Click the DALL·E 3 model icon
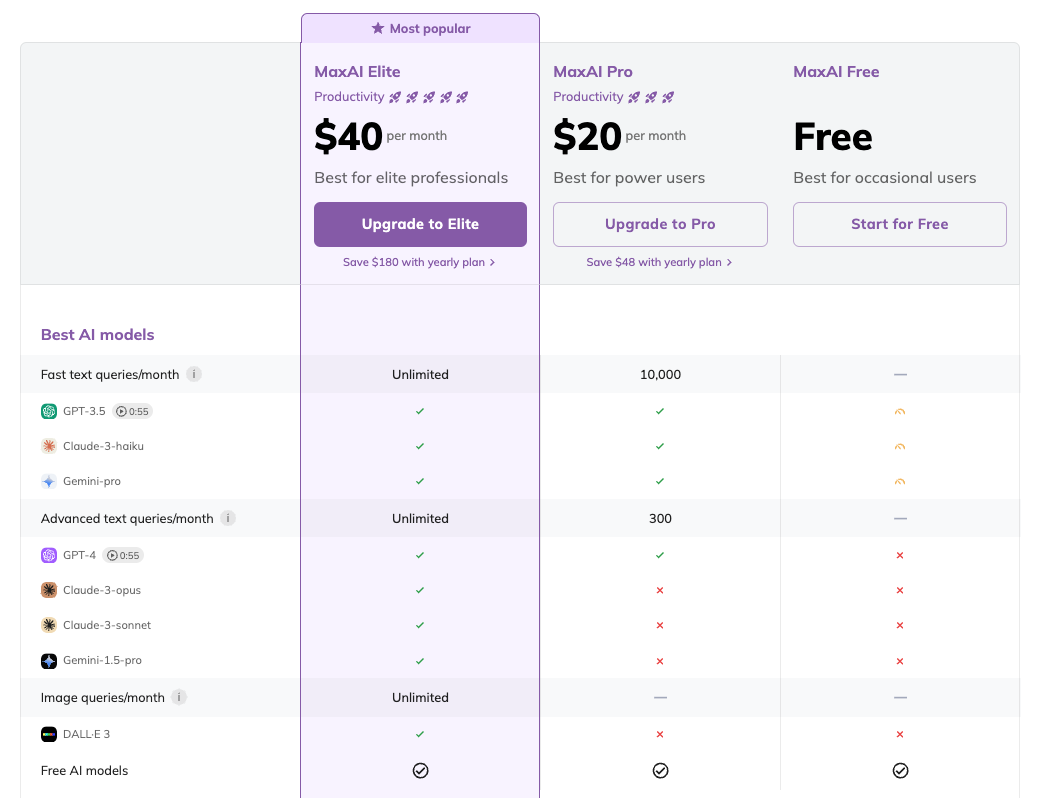Screen dimensions: 1042x798 [49, 734]
